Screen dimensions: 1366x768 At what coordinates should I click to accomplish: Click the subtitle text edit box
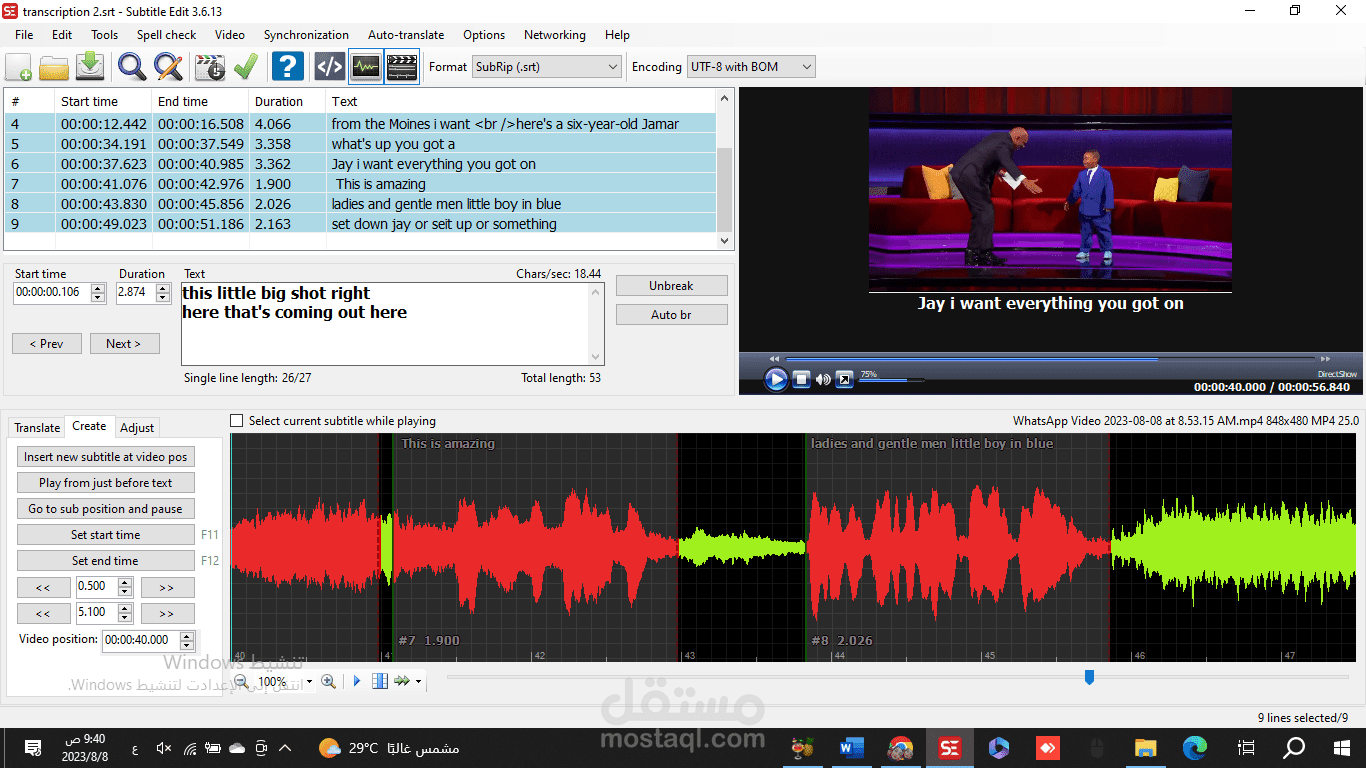[x=392, y=324]
